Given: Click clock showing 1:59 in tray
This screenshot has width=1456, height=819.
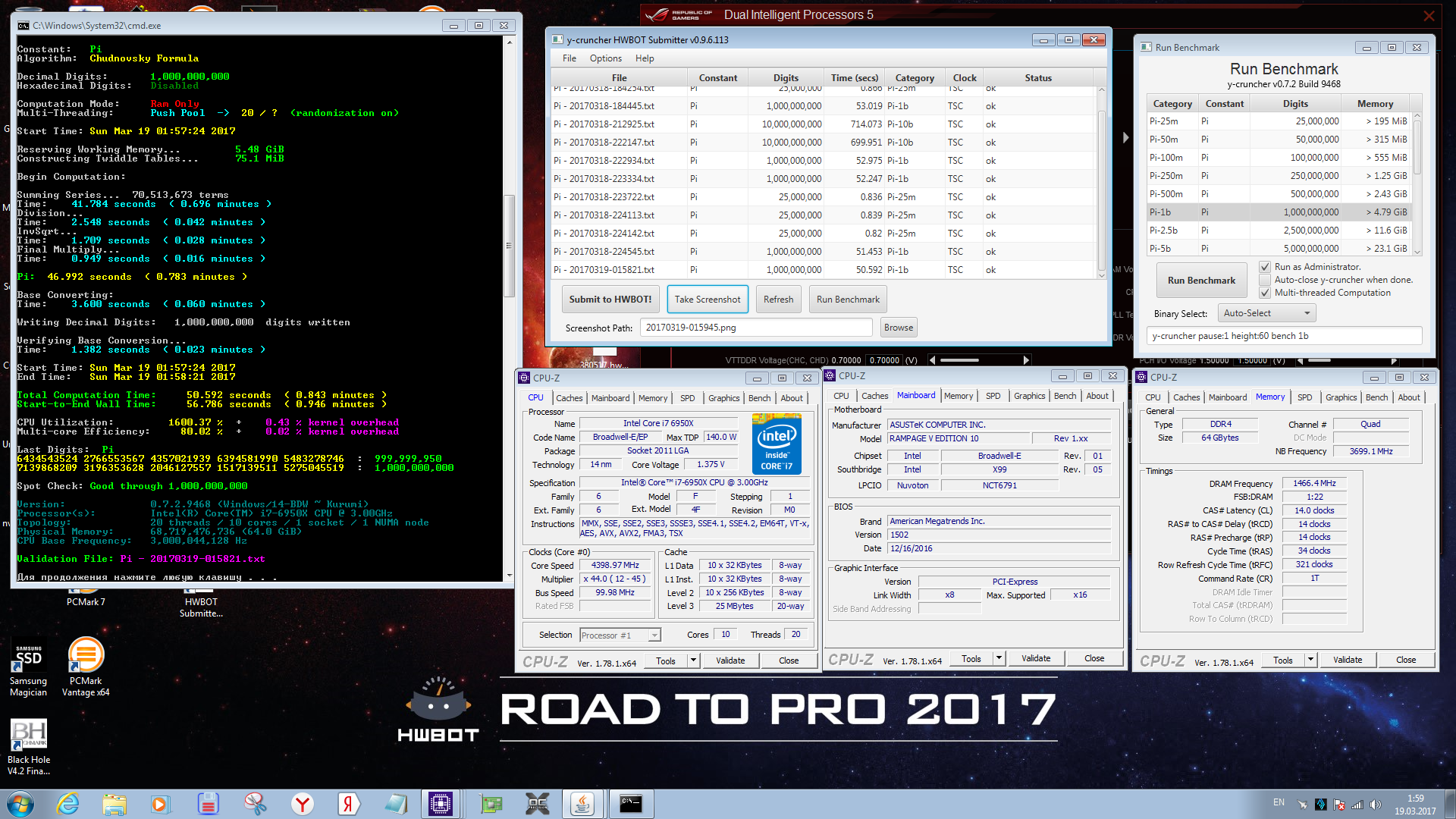Looking at the screenshot, I should (1415, 799).
